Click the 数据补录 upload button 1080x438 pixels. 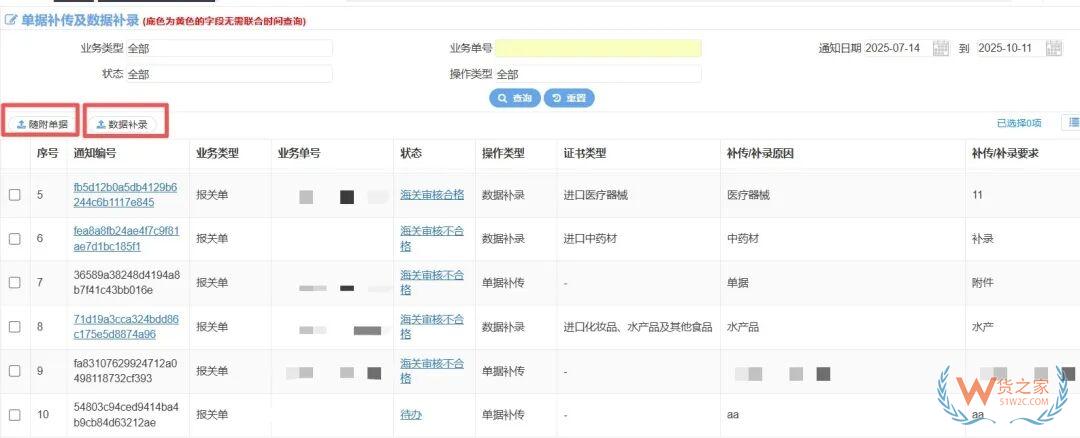pyautogui.click(x=123, y=125)
